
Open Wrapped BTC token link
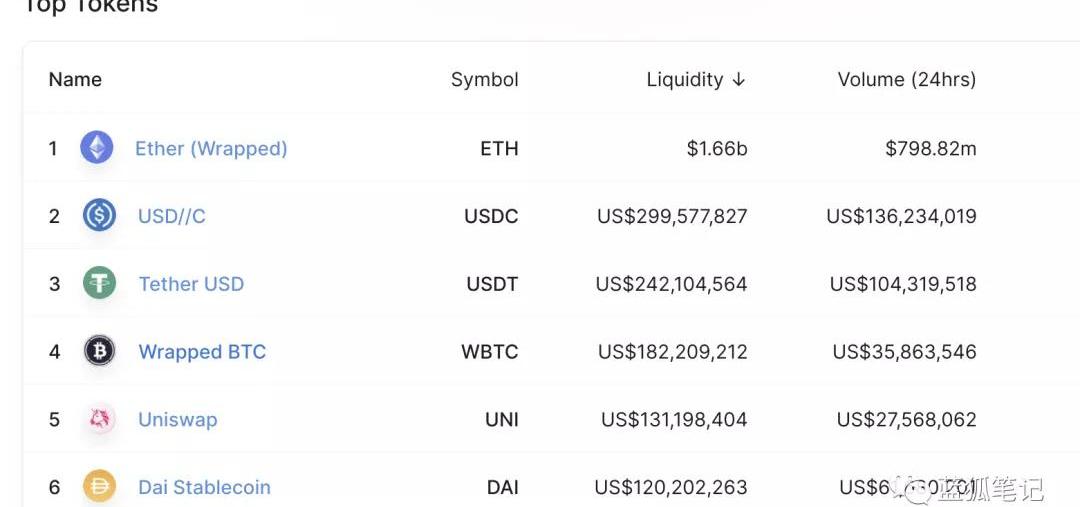(202, 352)
